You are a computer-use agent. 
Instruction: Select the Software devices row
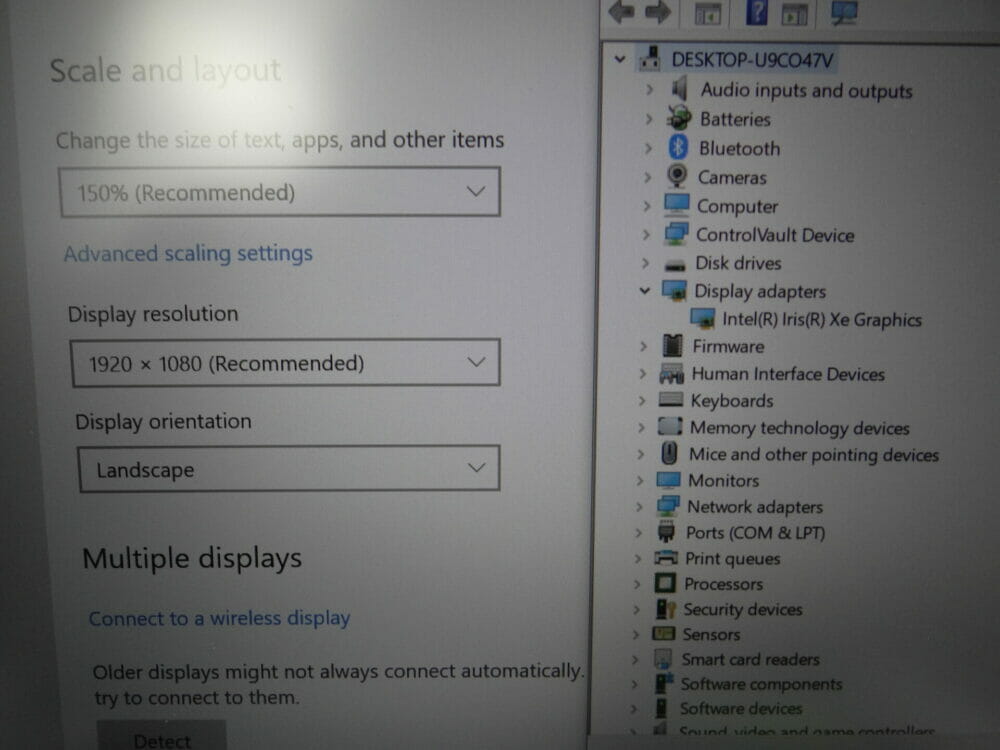[x=740, y=708]
